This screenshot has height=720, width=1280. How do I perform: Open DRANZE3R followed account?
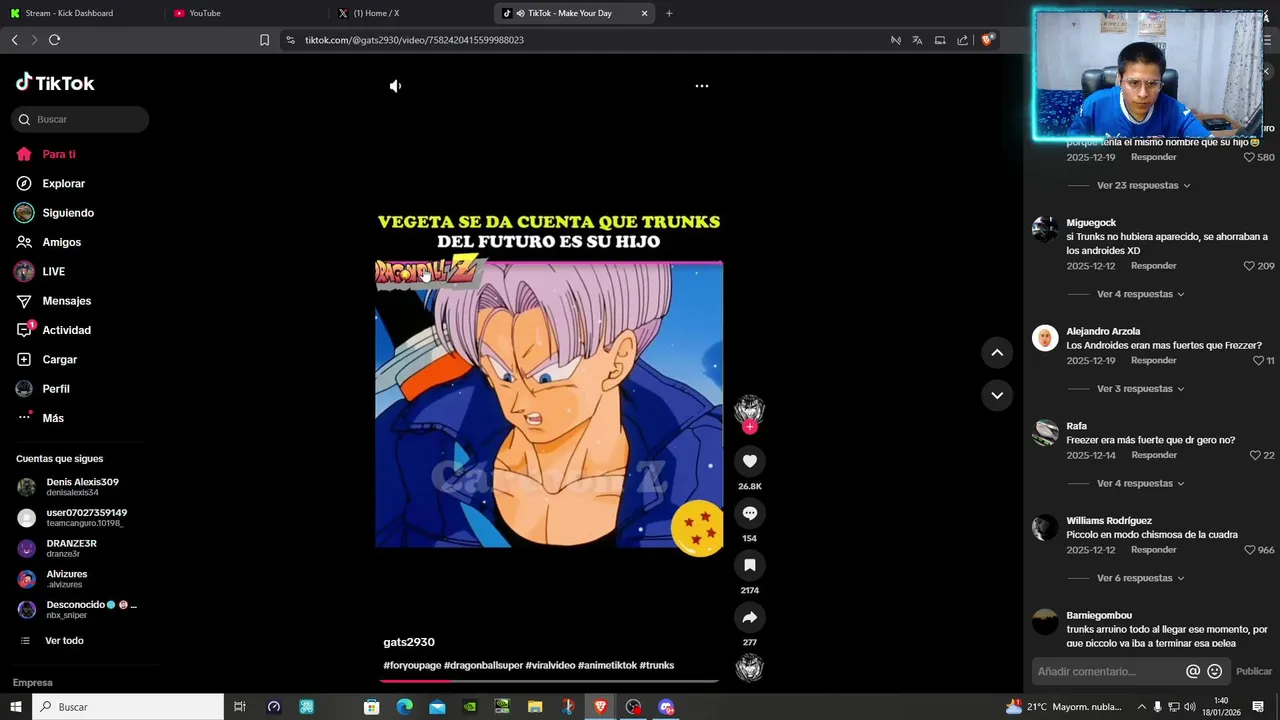point(72,548)
